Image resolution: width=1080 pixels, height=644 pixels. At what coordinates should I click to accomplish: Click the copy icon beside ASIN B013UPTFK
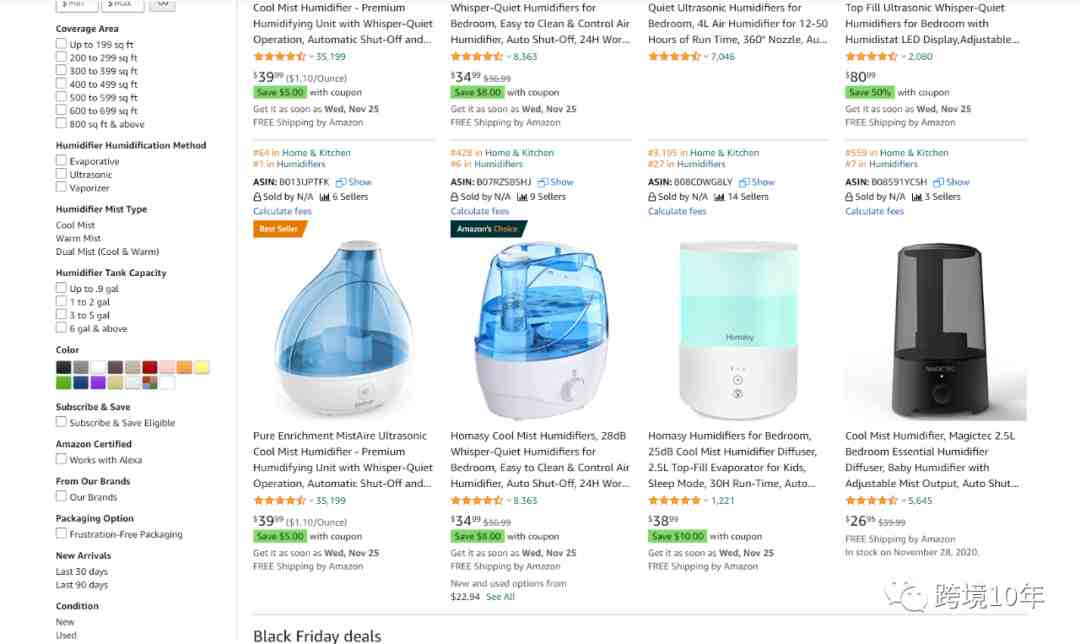tap(340, 183)
